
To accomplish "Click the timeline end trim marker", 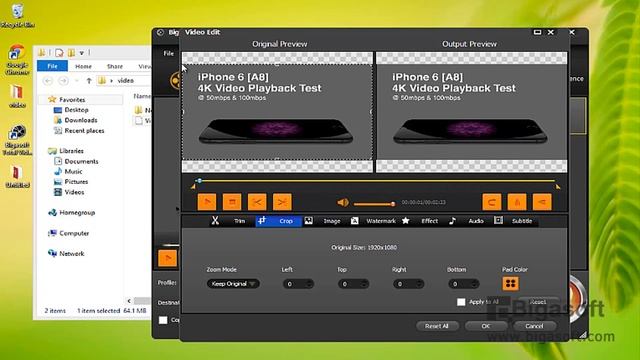I will tap(558, 187).
